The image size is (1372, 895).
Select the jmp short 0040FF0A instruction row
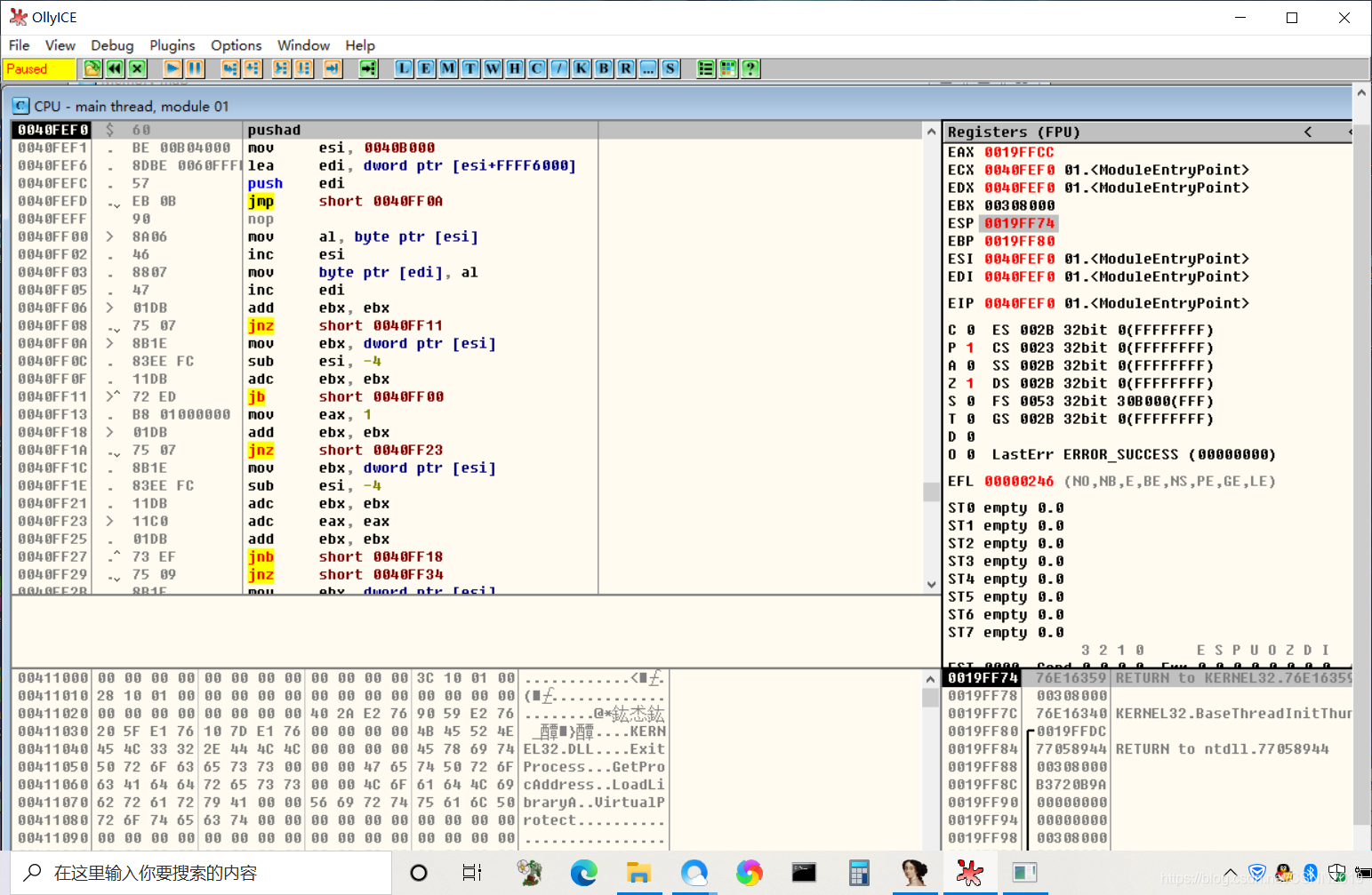[x=467, y=201]
